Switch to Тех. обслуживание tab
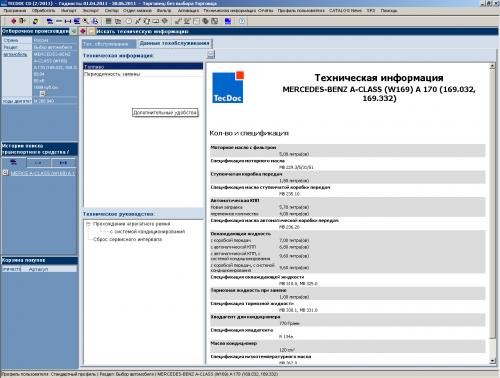Viewport: 500px width, 378px height. point(108,44)
